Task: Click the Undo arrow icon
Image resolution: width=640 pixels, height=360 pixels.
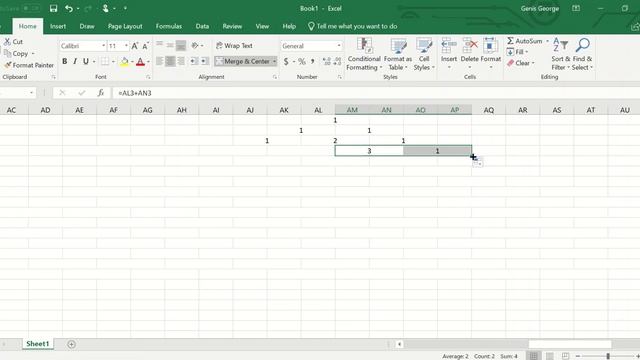Action: point(69,9)
